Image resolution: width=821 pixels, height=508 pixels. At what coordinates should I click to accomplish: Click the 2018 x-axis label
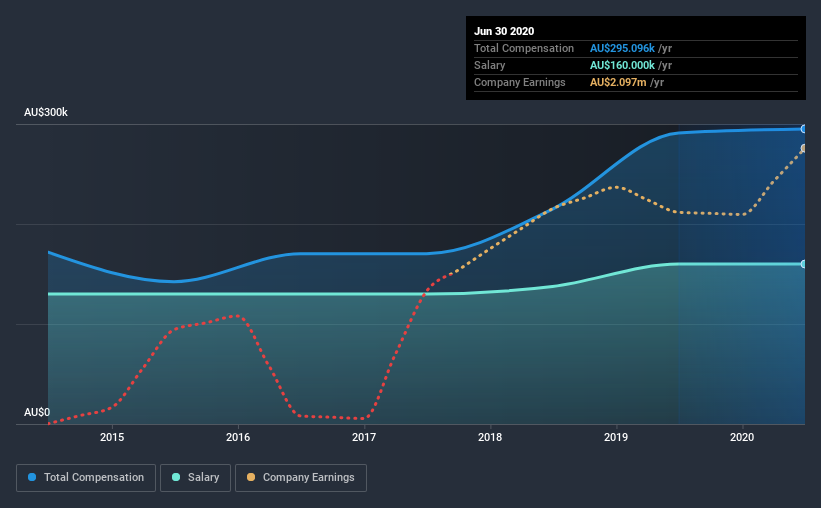tap(490, 437)
